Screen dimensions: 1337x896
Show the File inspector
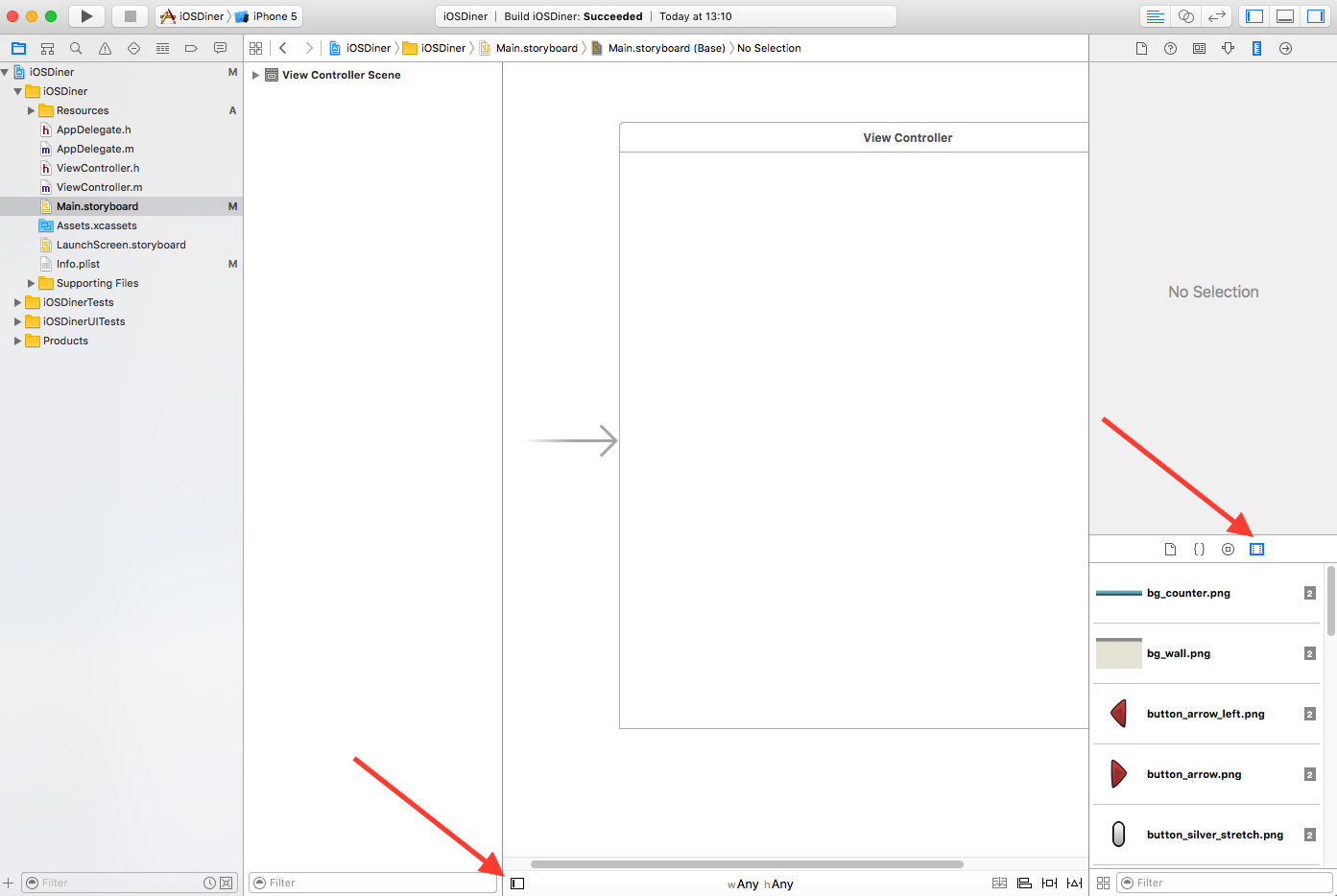(x=1141, y=48)
